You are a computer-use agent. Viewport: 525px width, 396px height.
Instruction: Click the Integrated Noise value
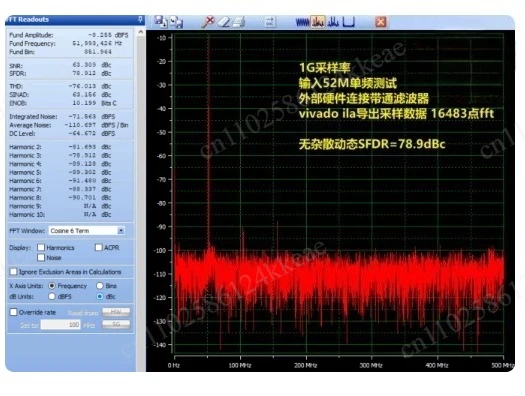82,116
